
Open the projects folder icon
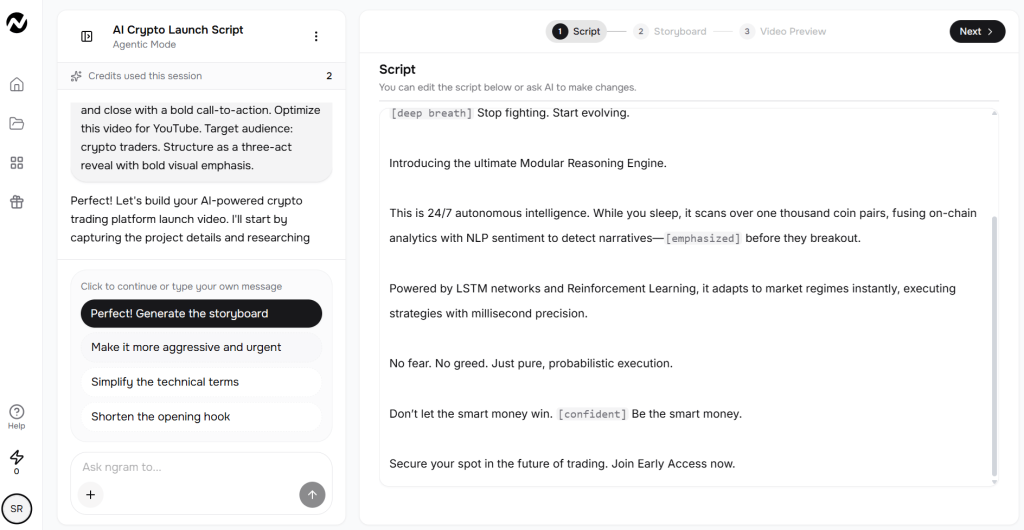(16, 123)
